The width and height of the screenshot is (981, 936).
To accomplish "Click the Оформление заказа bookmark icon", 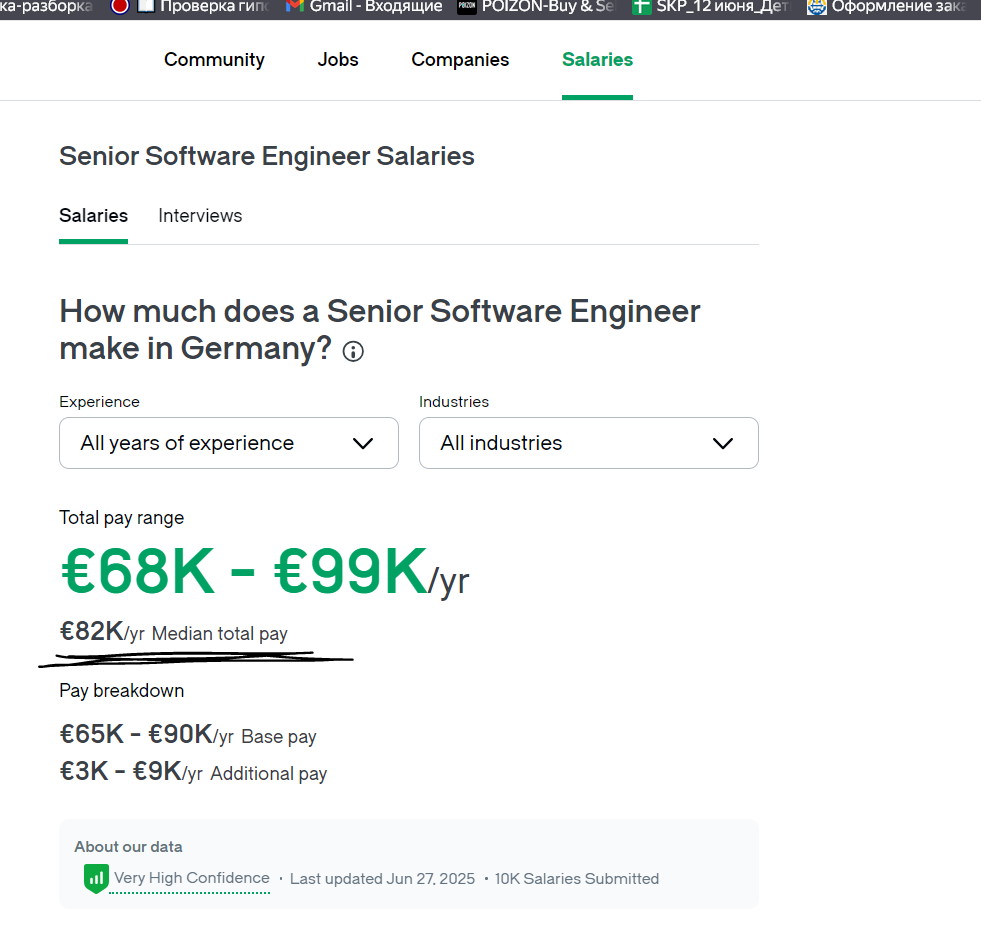I will click(x=817, y=6).
